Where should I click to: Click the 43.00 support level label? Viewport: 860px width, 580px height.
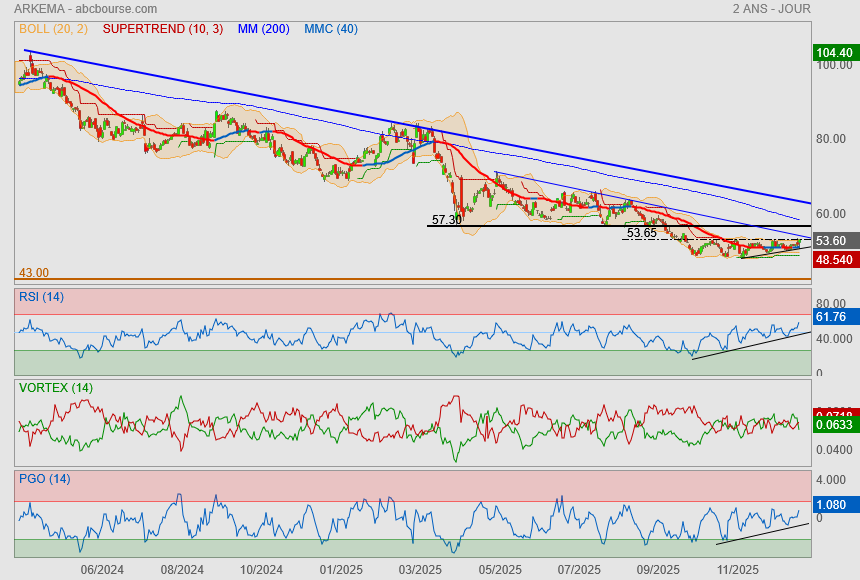(x=34, y=272)
